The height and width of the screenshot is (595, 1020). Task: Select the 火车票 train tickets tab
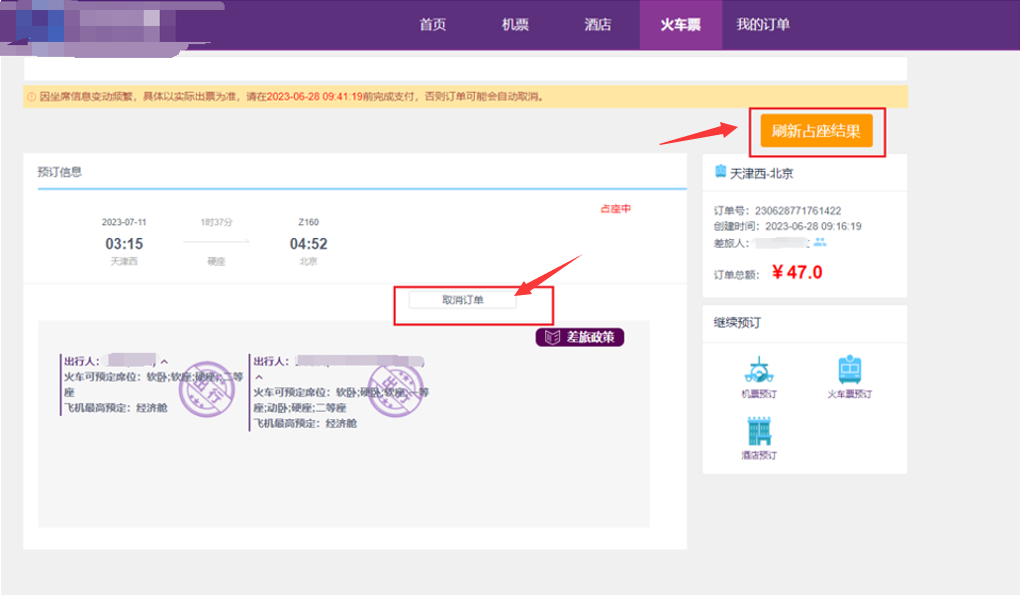coord(680,25)
